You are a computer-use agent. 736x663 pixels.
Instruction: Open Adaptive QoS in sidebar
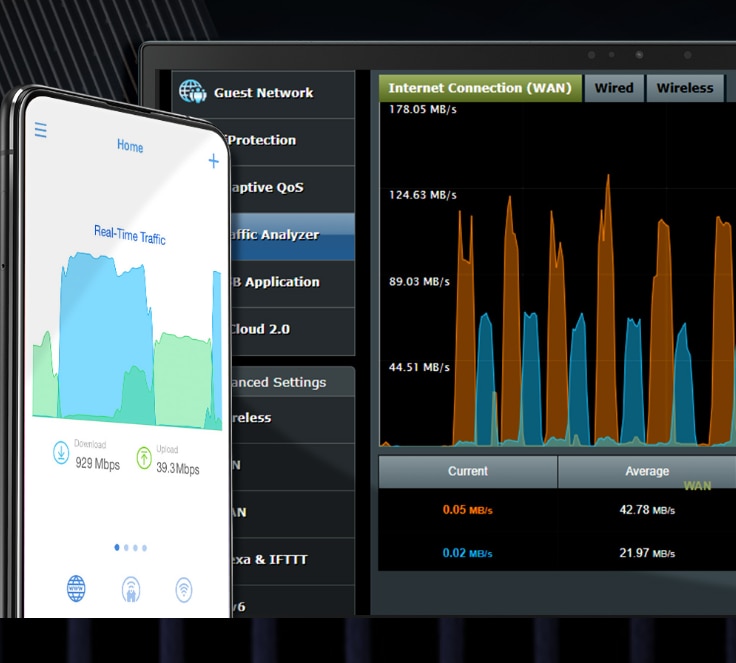coord(292,189)
